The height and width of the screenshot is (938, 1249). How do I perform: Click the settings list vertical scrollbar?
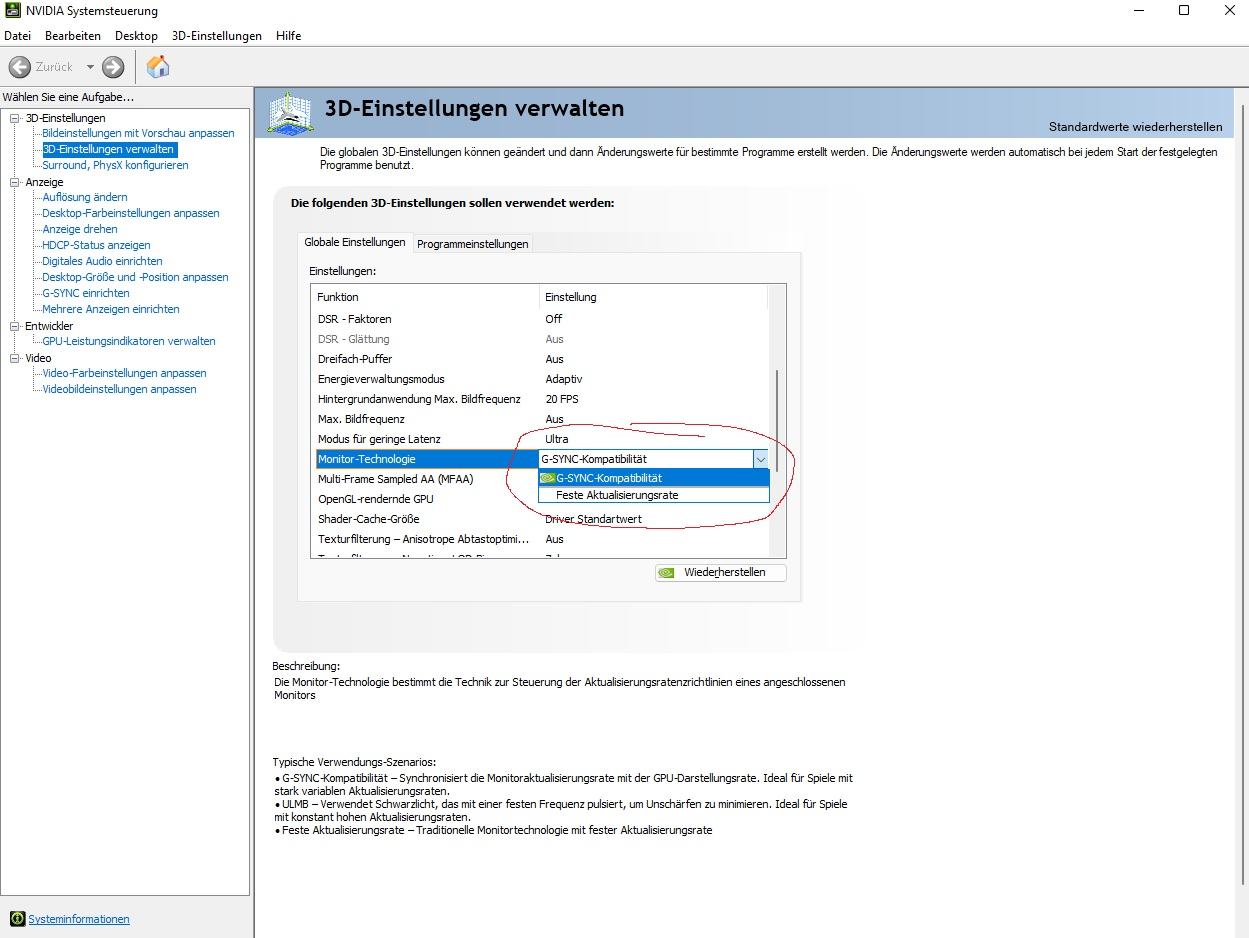[777, 420]
